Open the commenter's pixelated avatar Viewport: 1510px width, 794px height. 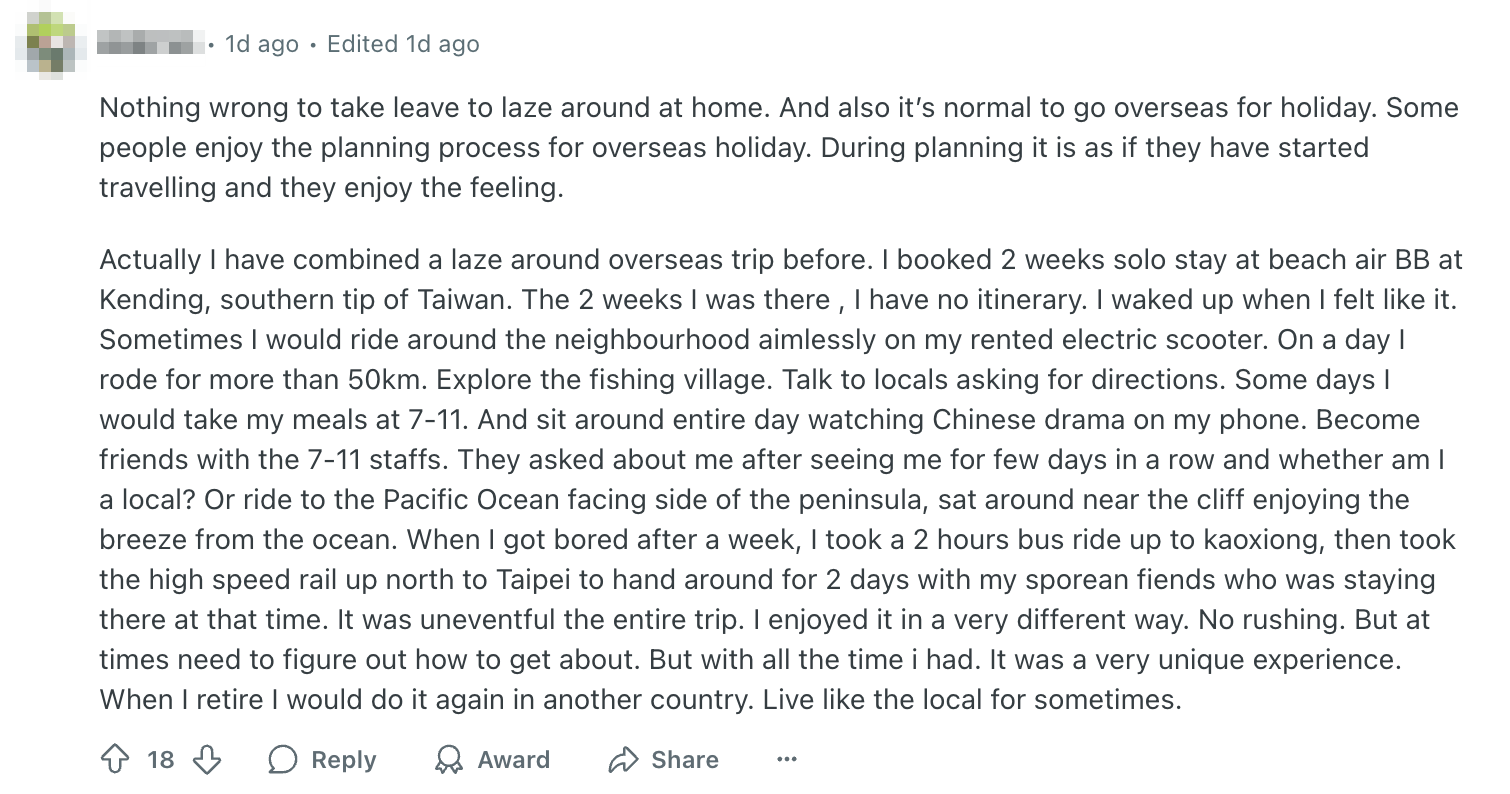point(51,44)
